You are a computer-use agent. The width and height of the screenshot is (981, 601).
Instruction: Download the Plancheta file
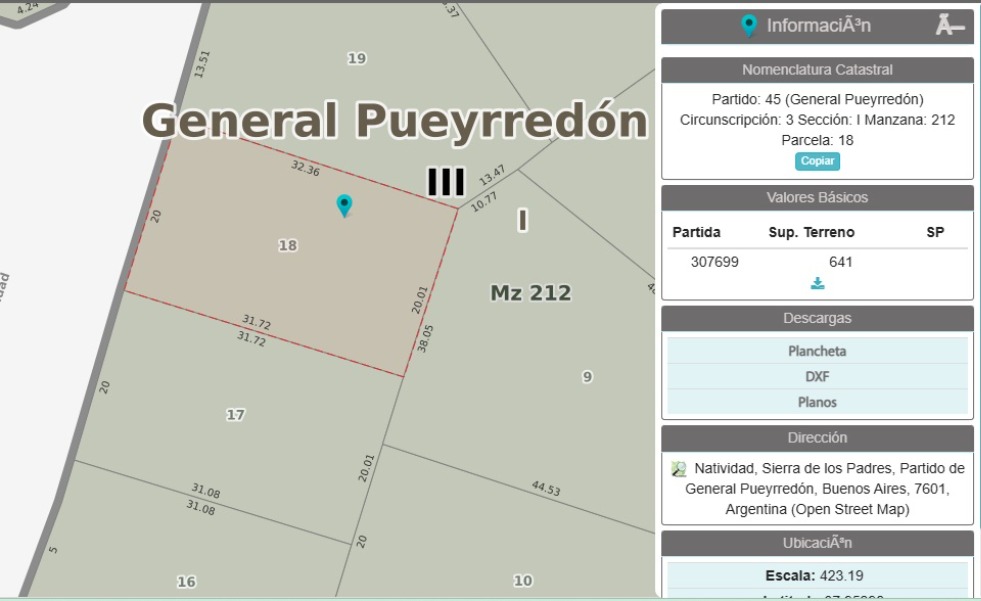coord(817,351)
